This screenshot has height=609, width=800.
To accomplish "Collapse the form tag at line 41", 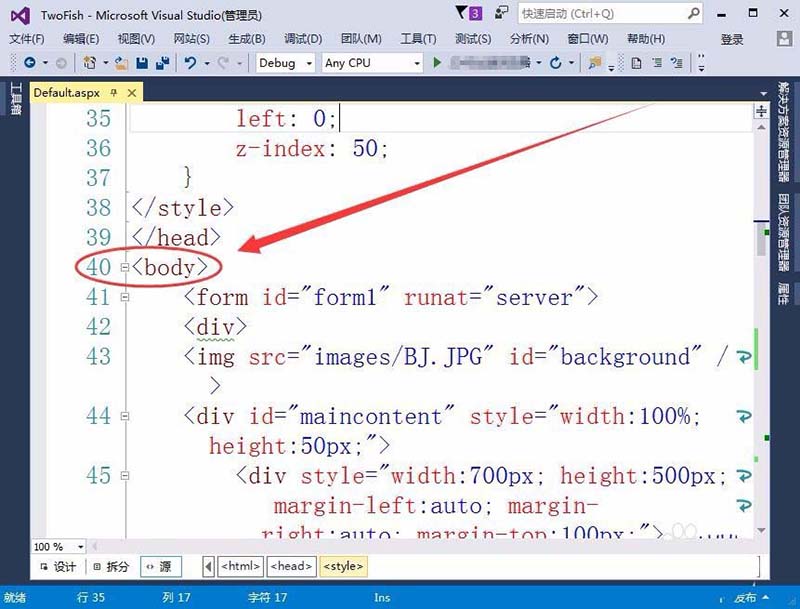I will pyautogui.click(x=124, y=297).
